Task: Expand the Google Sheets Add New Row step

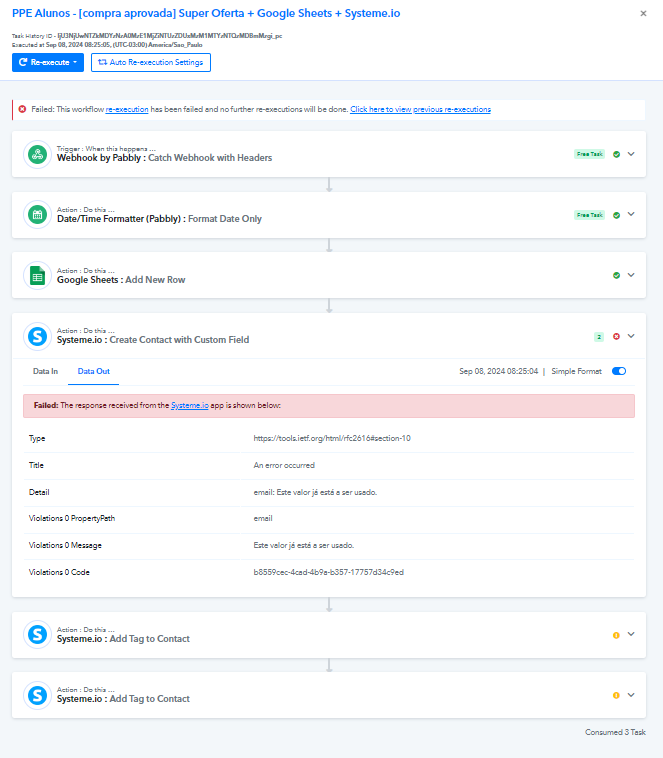Action: tap(631, 275)
